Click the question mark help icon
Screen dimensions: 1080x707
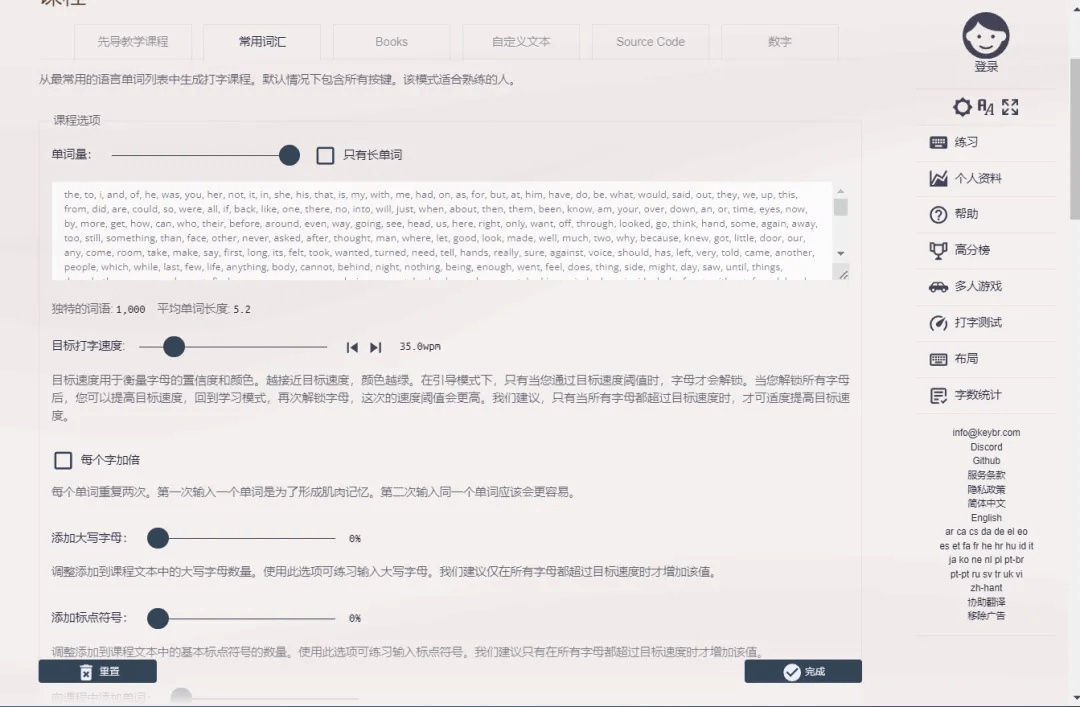(x=938, y=215)
